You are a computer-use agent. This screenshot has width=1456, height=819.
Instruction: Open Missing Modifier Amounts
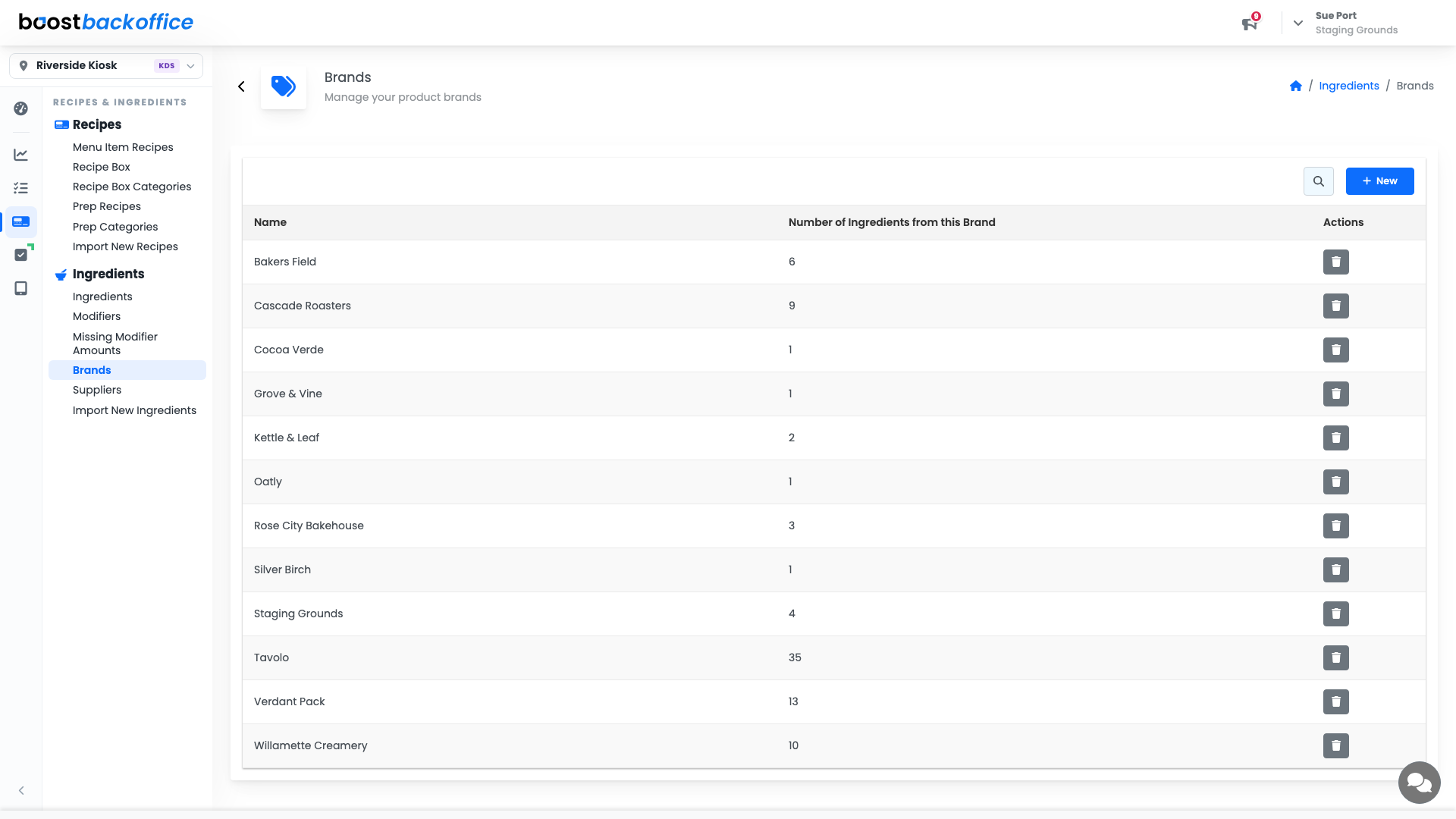tap(115, 344)
